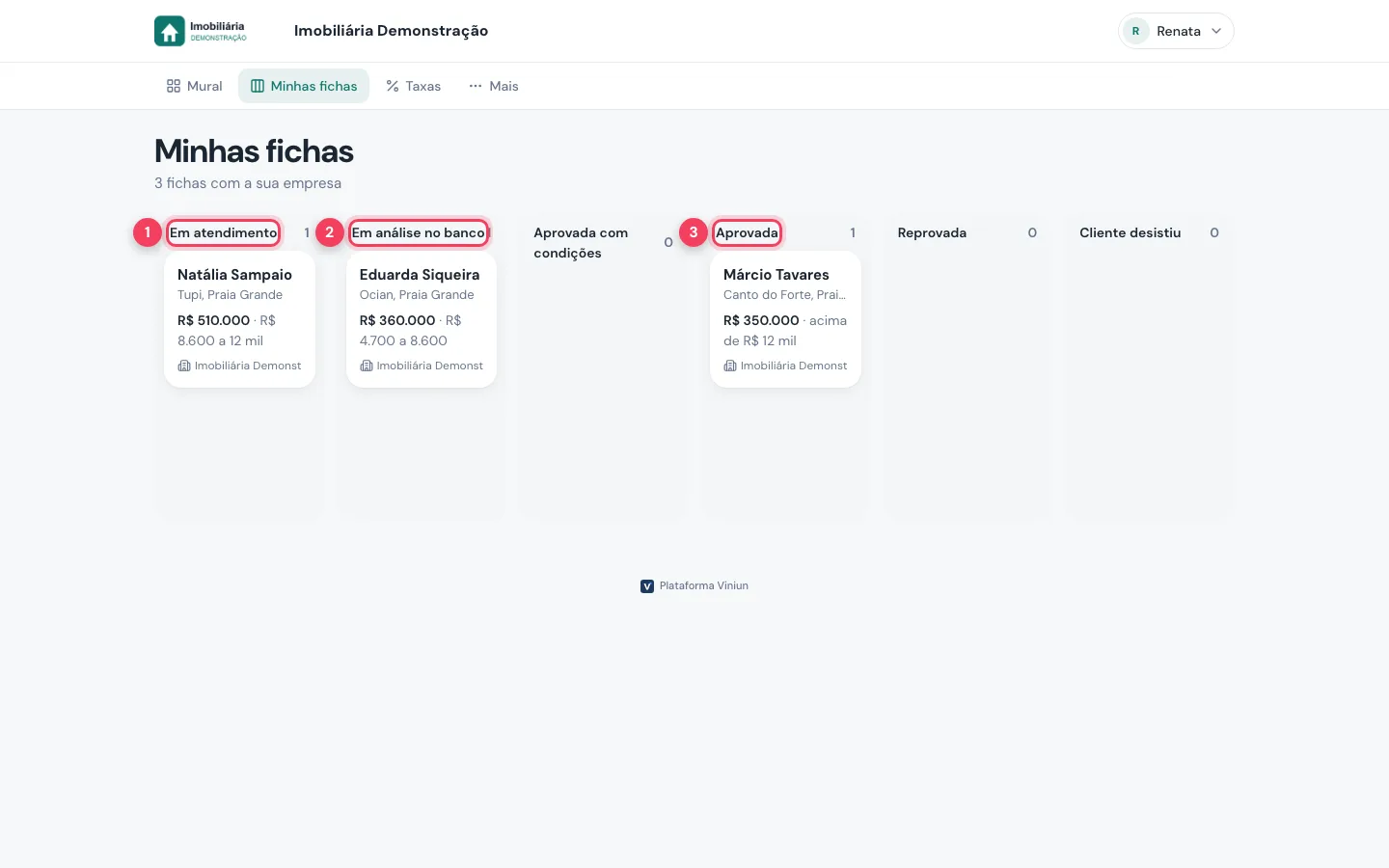Click the Cliente desistiu column header
The height and width of the screenshot is (868, 1389).
click(1130, 232)
